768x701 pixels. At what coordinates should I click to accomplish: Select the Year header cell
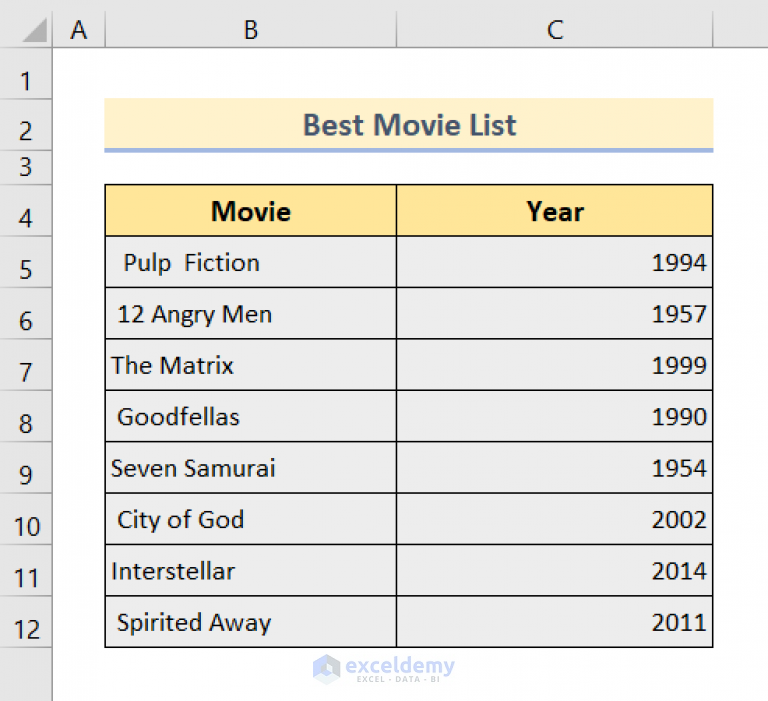pos(554,211)
